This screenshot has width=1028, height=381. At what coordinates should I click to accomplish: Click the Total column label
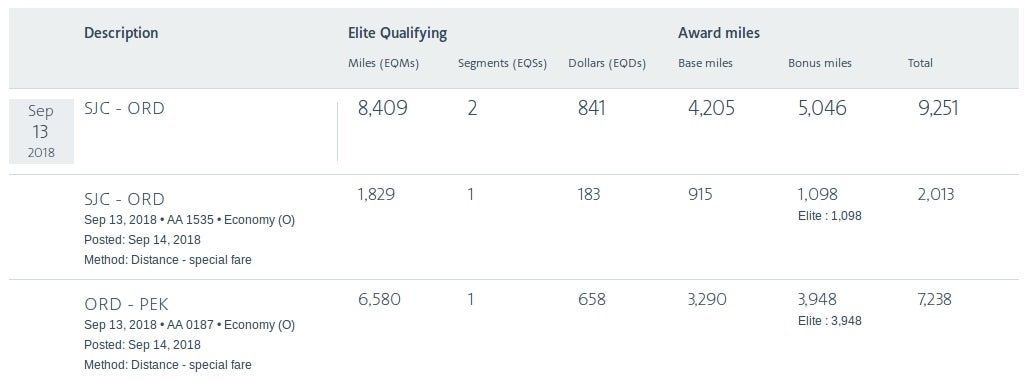point(920,64)
